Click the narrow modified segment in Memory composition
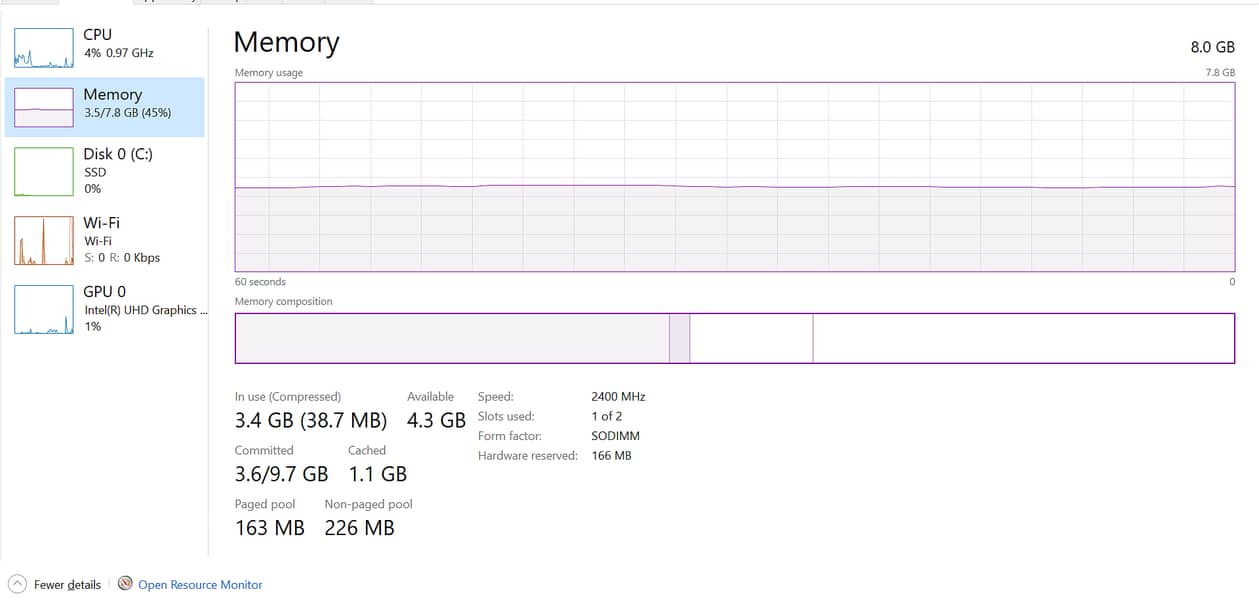 coord(679,338)
